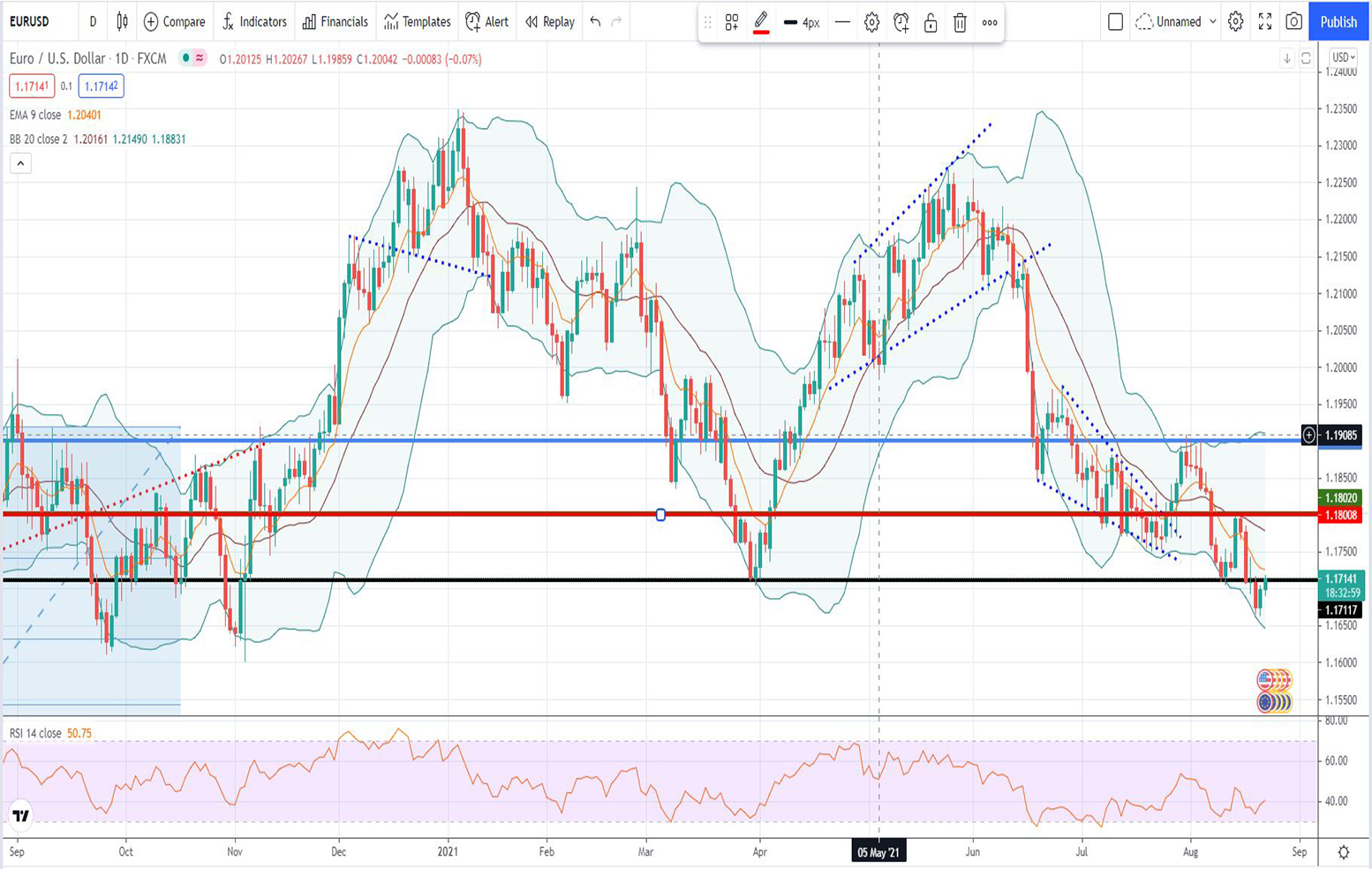Open the drawing templates grid icon

tap(732, 23)
